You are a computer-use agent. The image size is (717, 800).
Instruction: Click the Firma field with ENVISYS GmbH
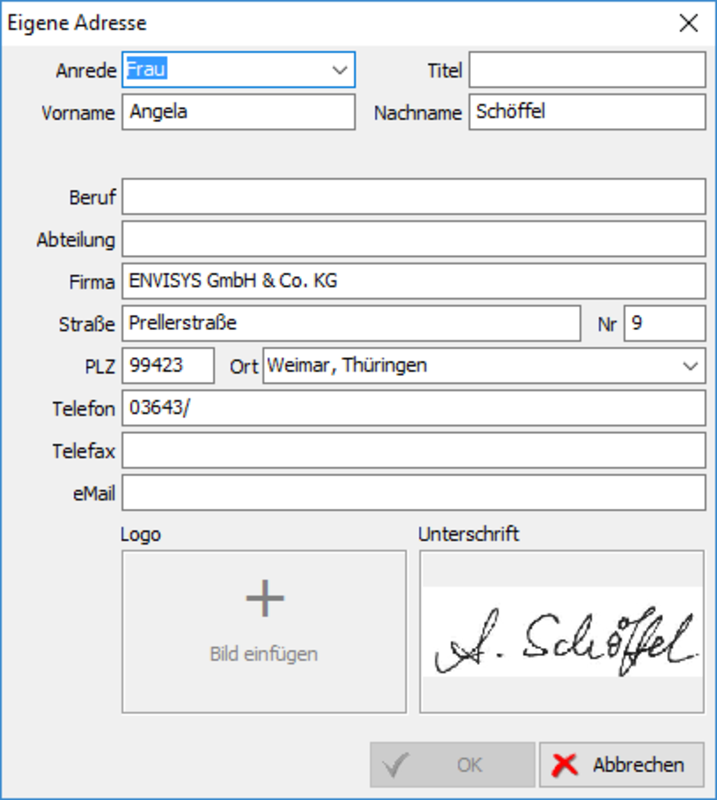413,282
